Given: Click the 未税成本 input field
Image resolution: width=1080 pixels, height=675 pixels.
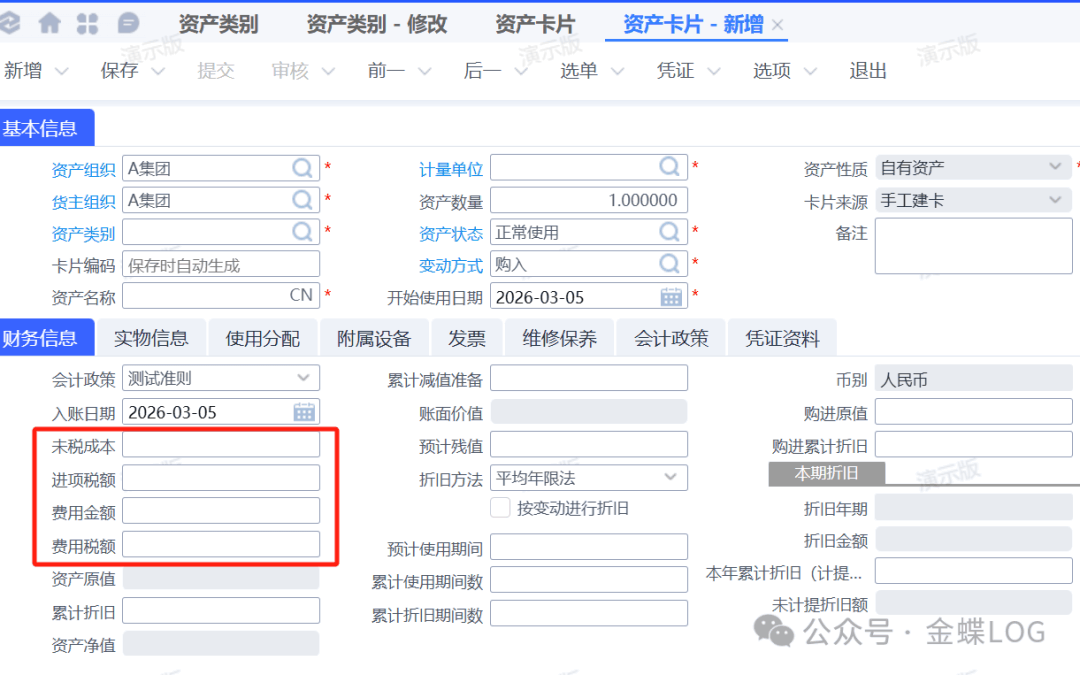Looking at the screenshot, I should click(x=221, y=445).
